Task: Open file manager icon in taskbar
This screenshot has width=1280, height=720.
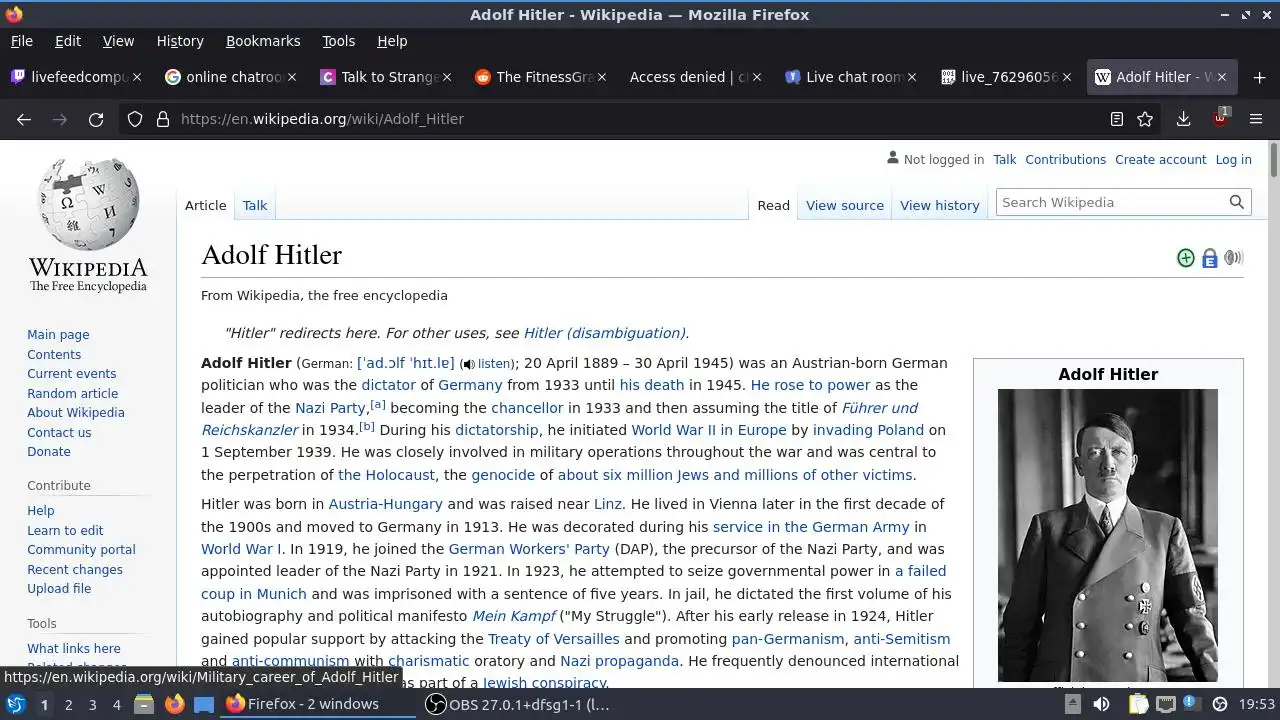Action: pos(144,704)
